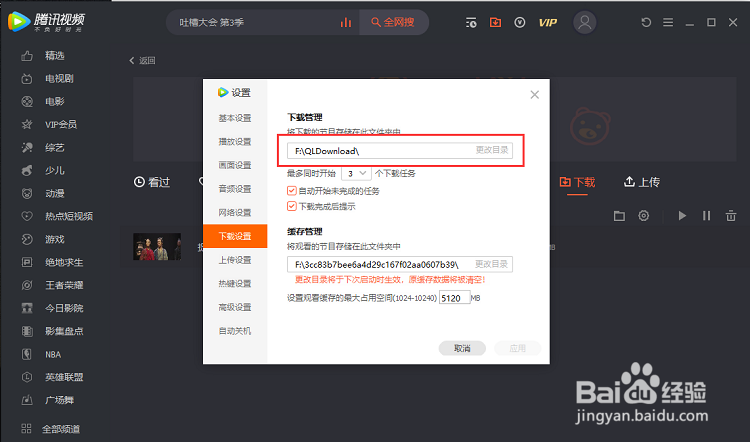Image resolution: width=750 pixels, height=442 pixels.
Task: Open the simultaneous download tasks dropdown
Action: tap(356, 173)
